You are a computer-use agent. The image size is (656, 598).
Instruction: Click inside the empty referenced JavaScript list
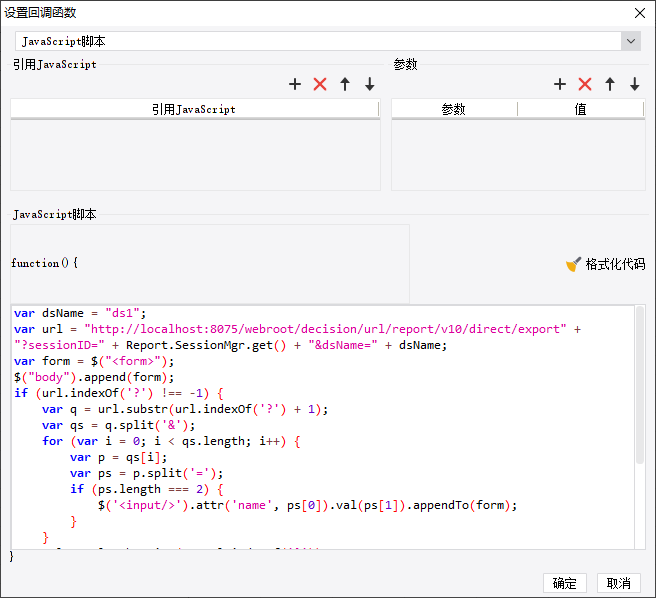[x=195, y=155]
